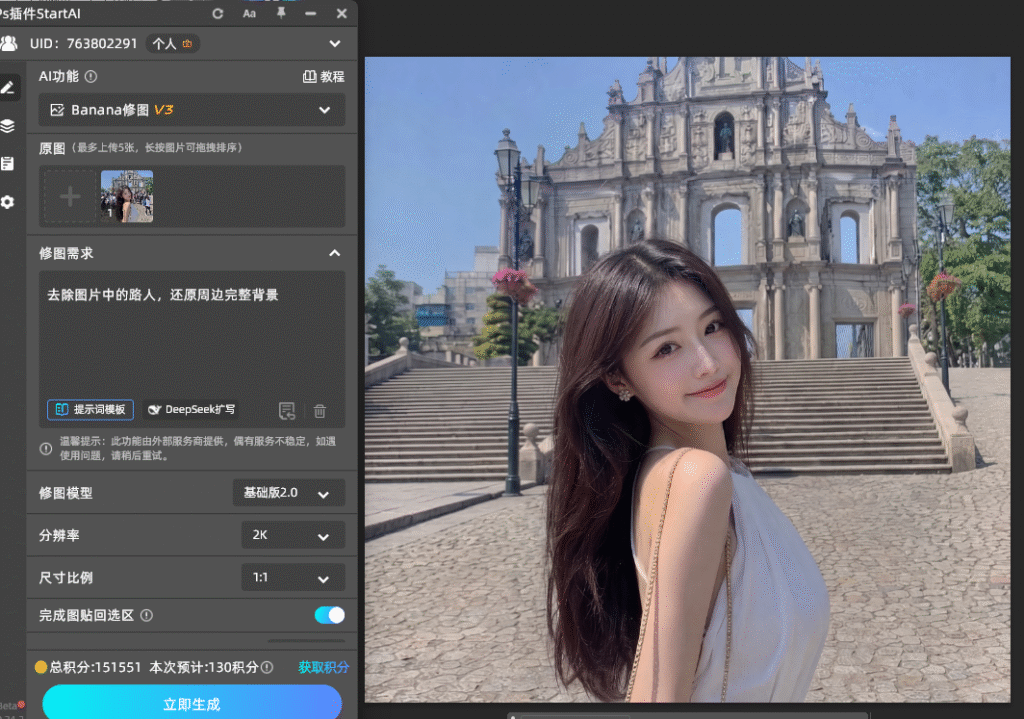Click the 个人 account type badge
The width and height of the screenshot is (1024, 719).
click(172, 44)
